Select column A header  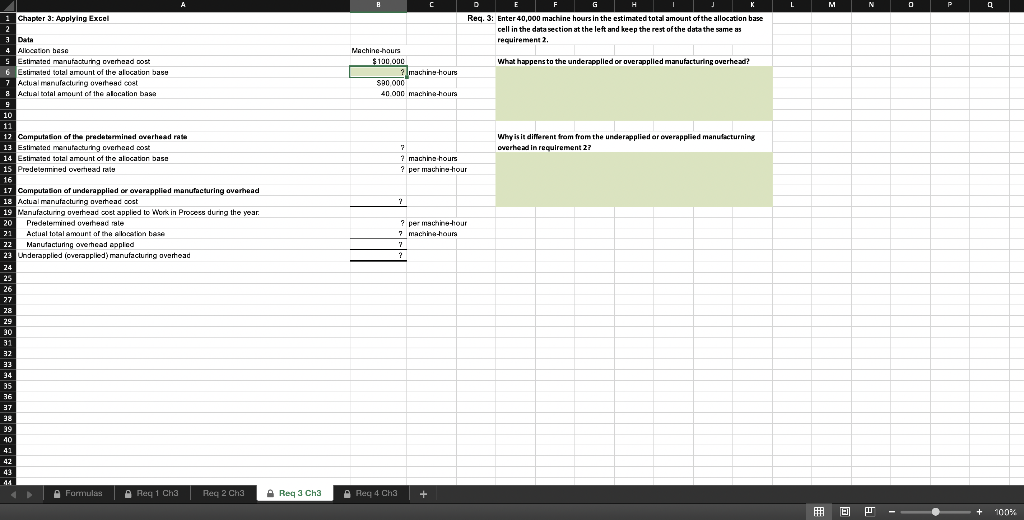tap(183, 5)
